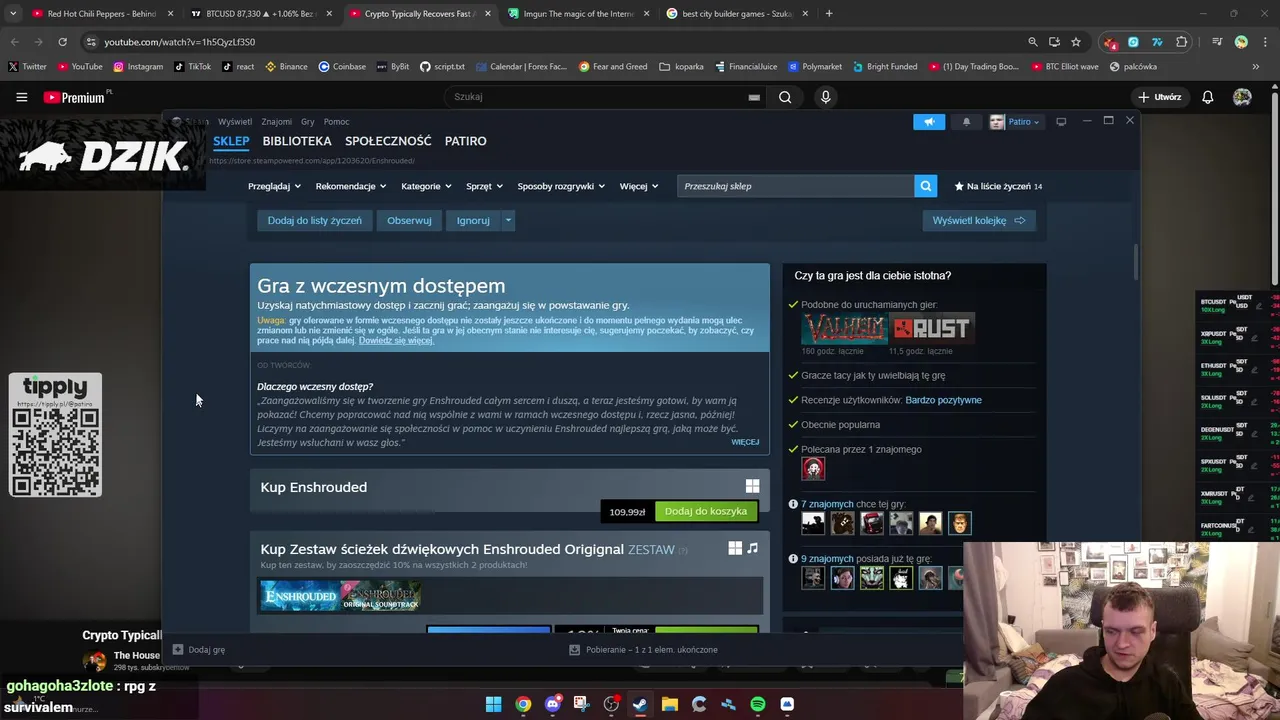This screenshot has width=1280, height=720.
Task: Open the Patiro account dropdown
Action: pos(1015,122)
